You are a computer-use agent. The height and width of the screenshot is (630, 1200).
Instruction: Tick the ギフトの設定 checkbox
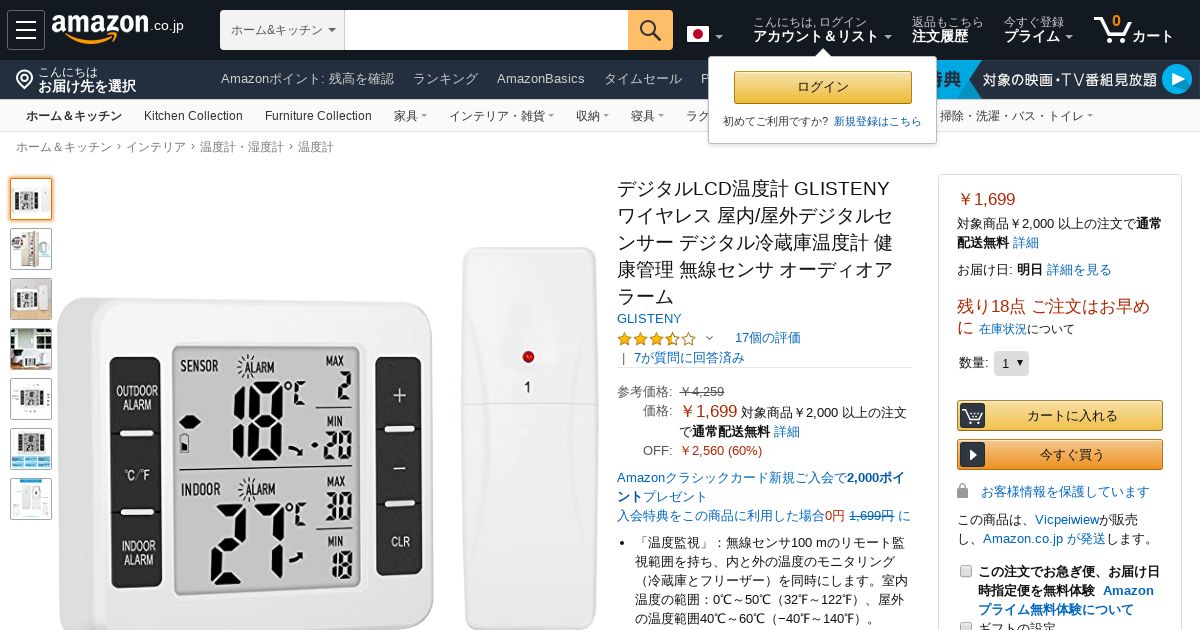click(x=966, y=627)
